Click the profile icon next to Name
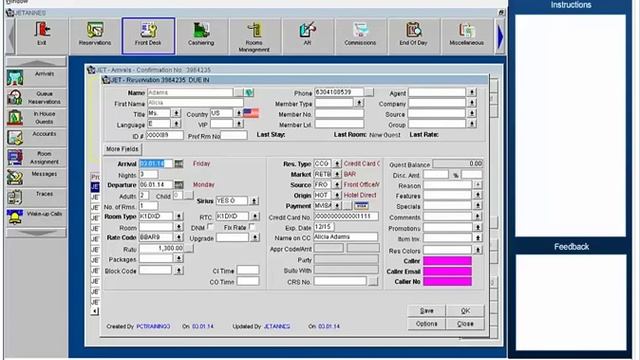 point(249,93)
